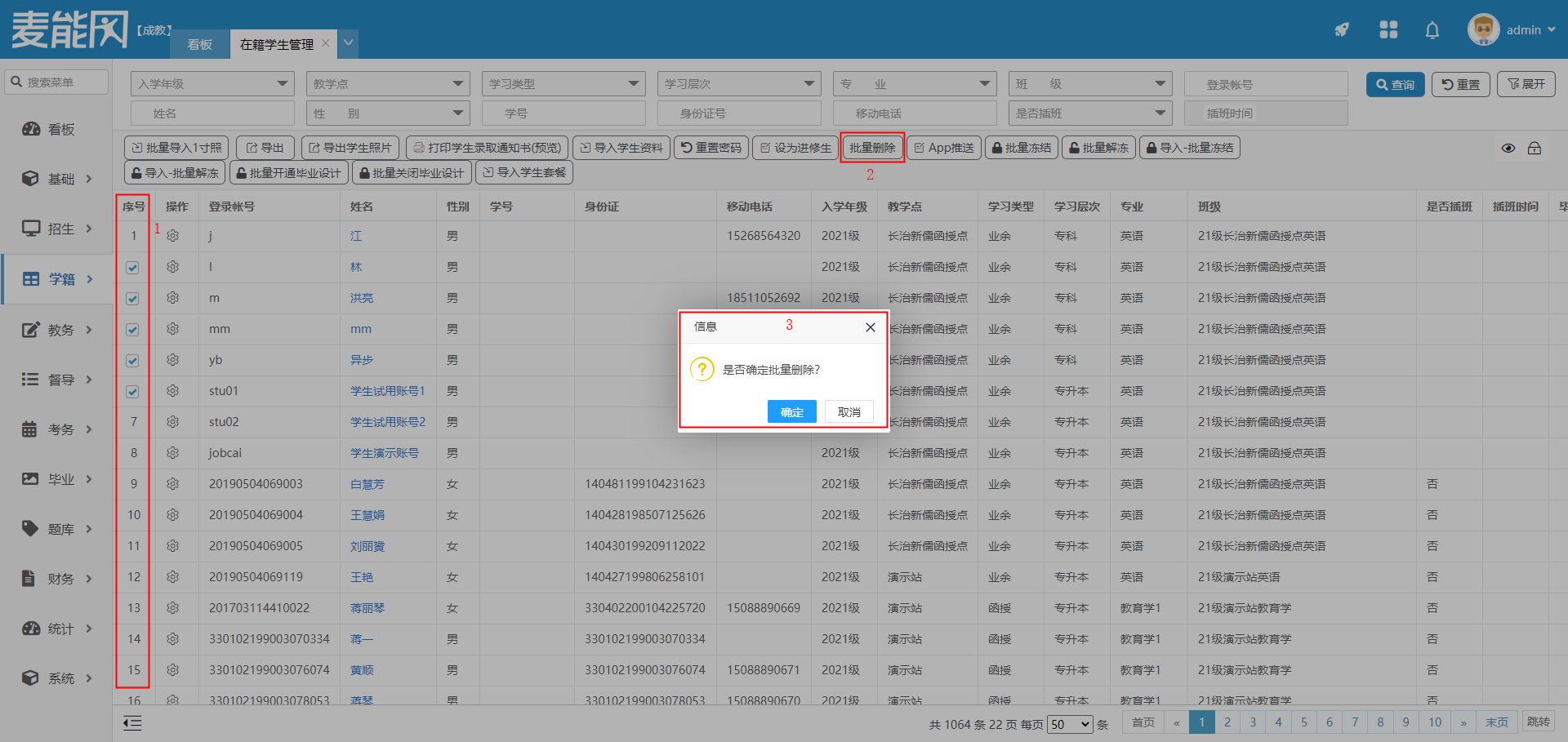The image size is (1568, 742).
Task: Expand the 教务 sidebar menu
Action: click(x=57, y=330)
